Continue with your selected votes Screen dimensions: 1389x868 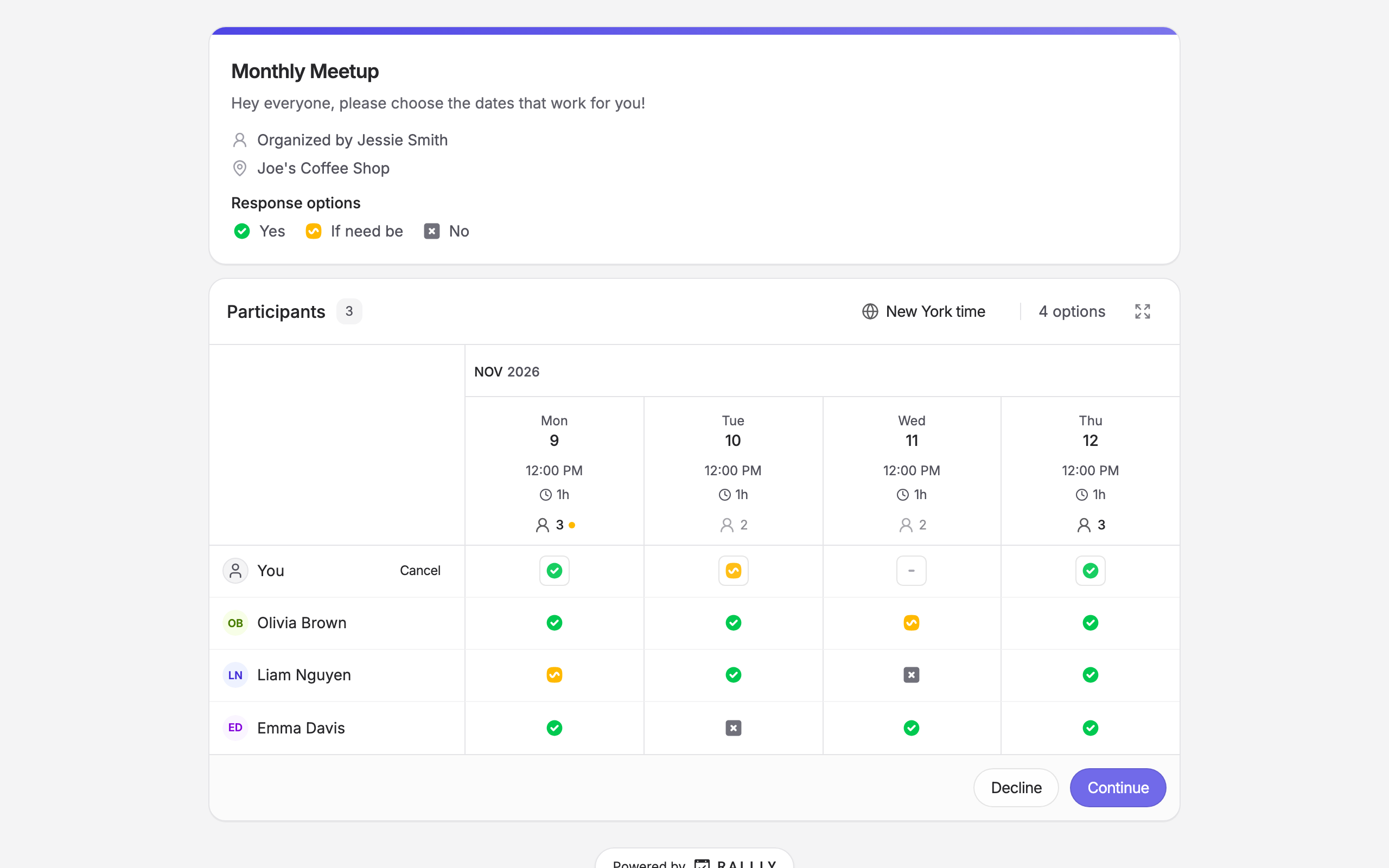point(1118,788)
